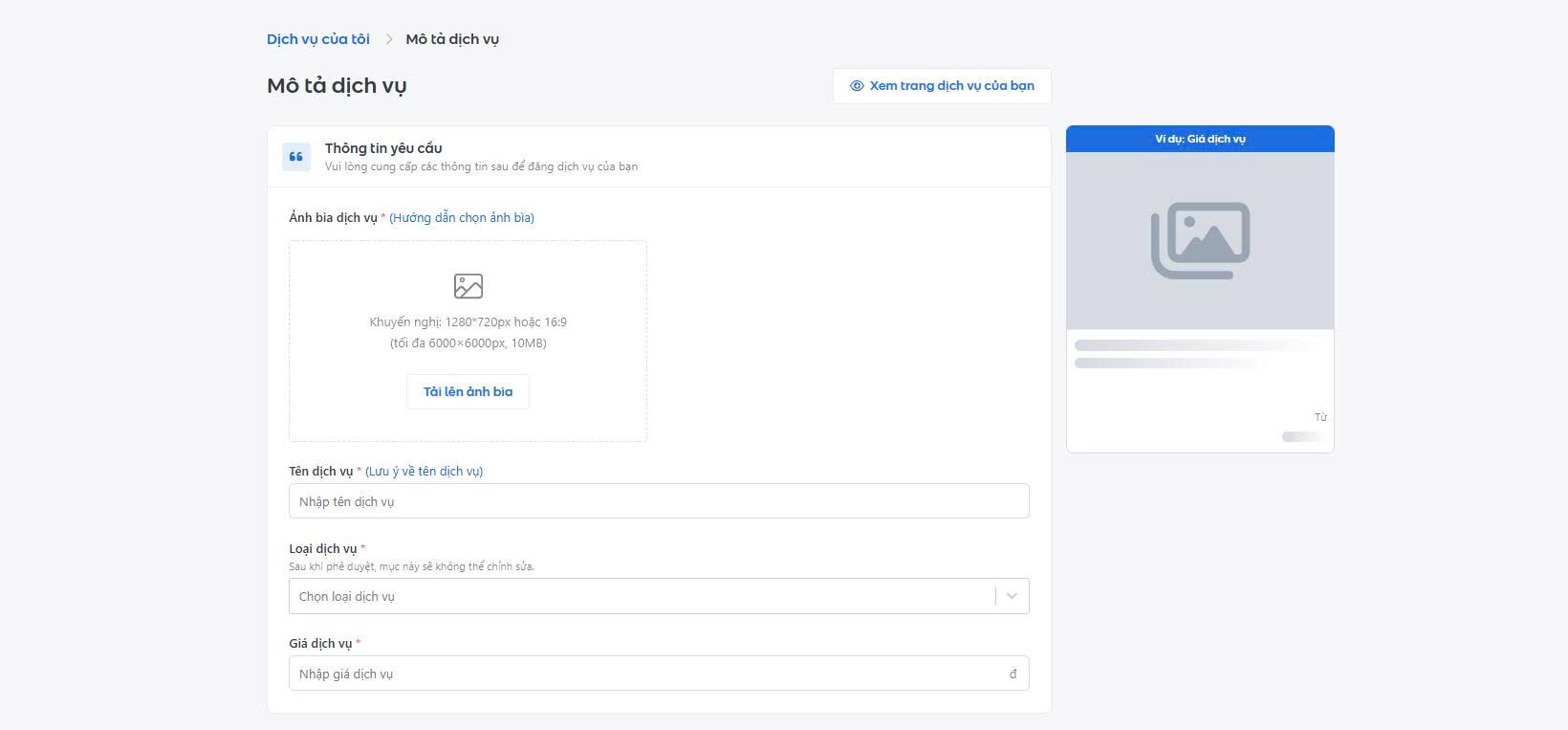Click the eye icon beside Xem trang dịch vụ
Viewport: 1568px width, 730px height.
[x=857, y=86]
